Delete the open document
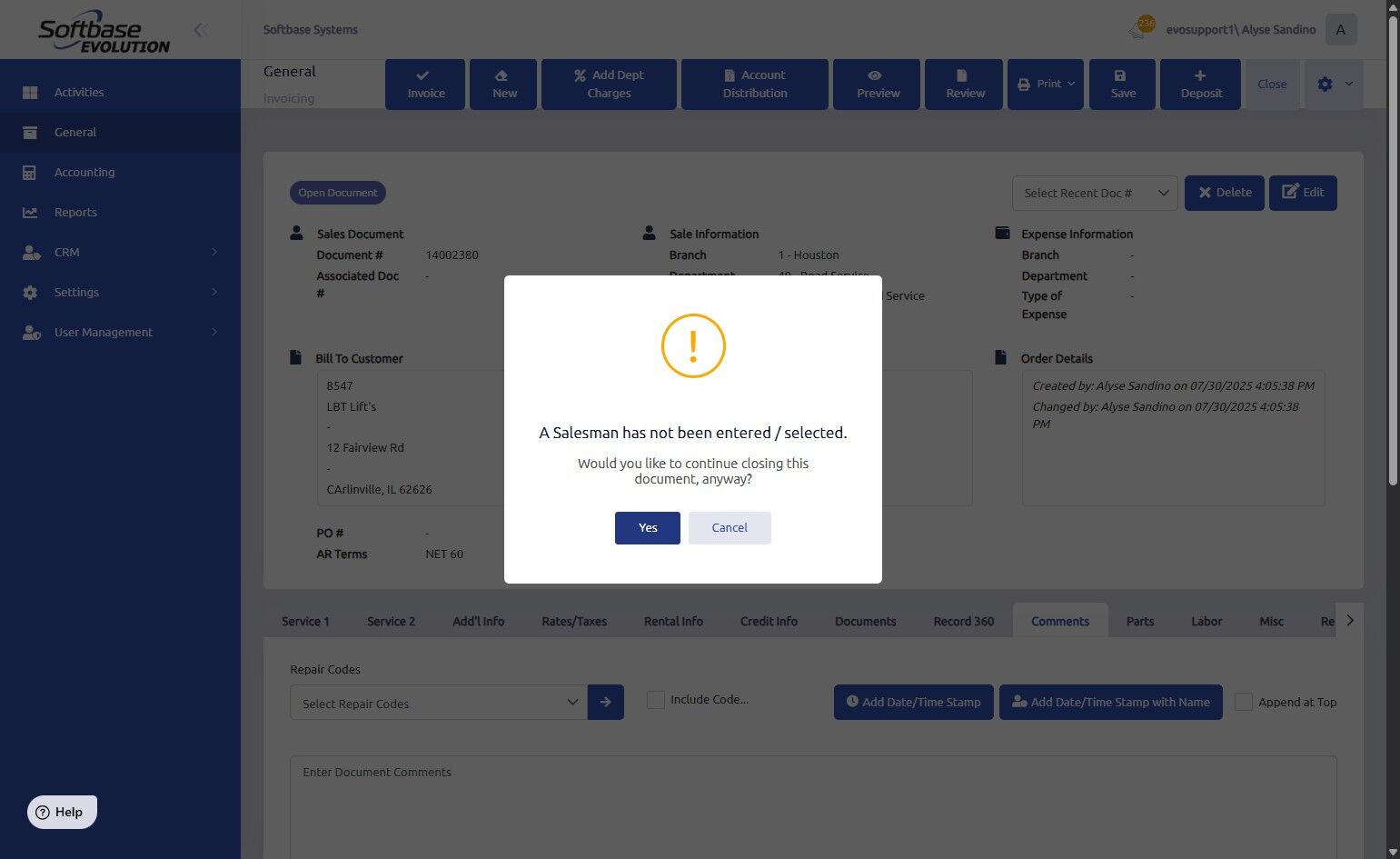1400x859 pixels. tap(1224, 193)
